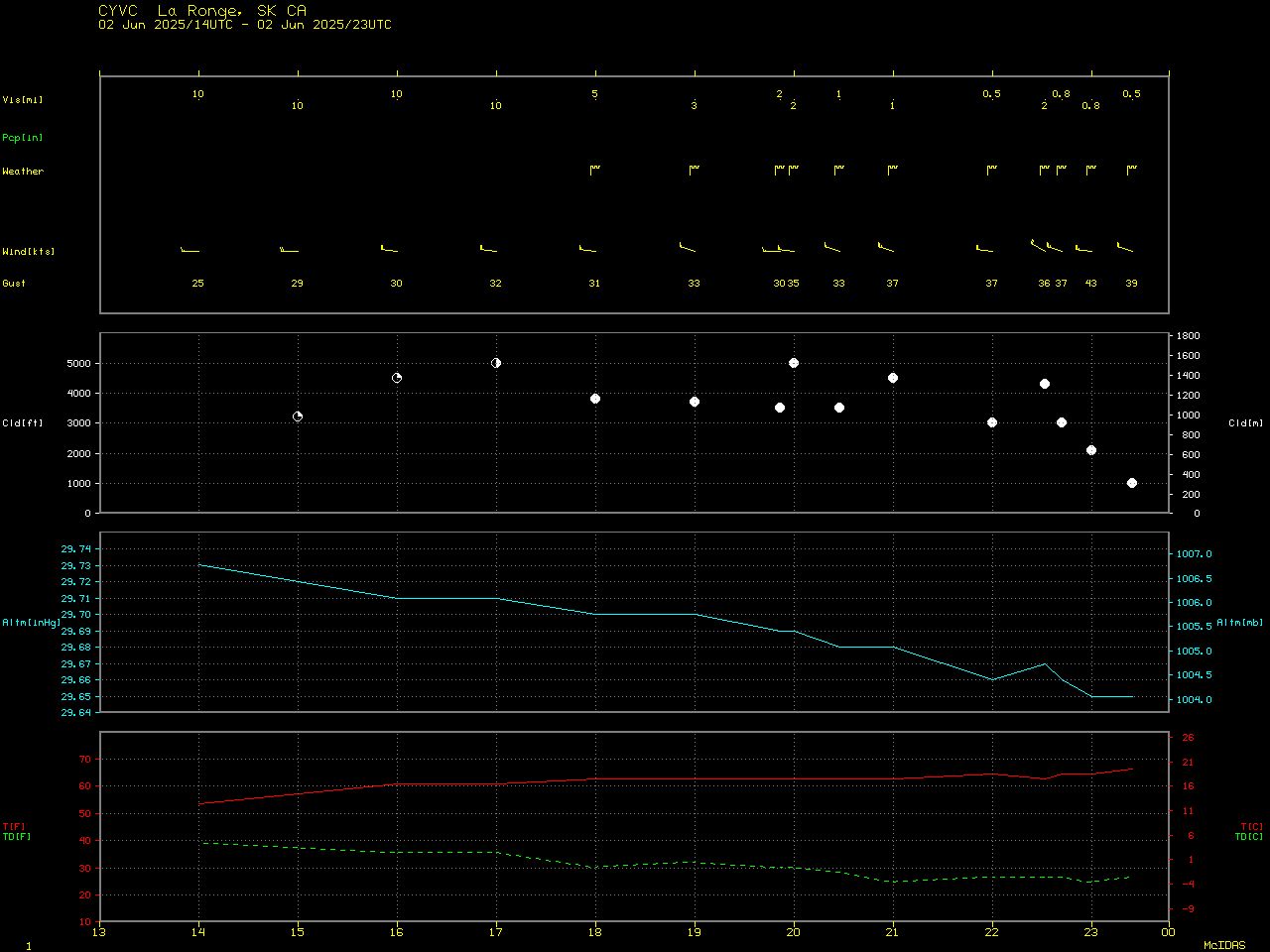1270x952 pixels.
Task: Click the Weather row label
Action: click(x=23, y=172)
